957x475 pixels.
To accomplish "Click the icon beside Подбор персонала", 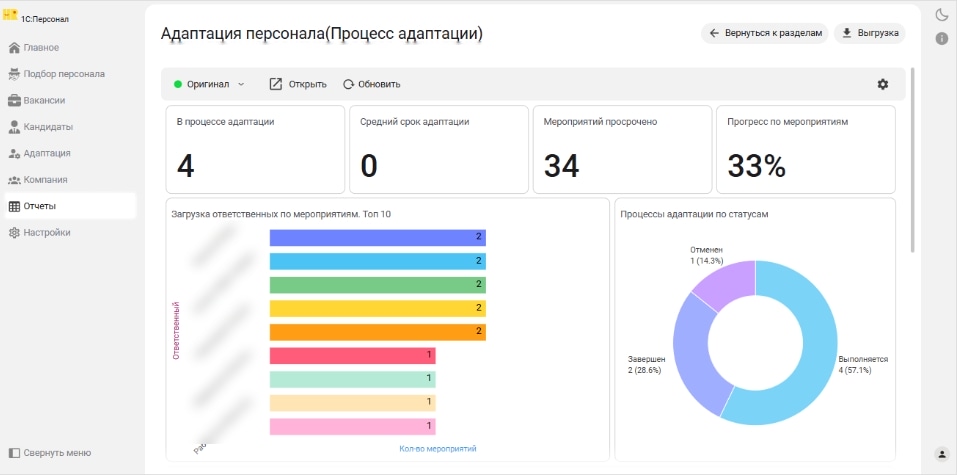I will pos(15,74).
